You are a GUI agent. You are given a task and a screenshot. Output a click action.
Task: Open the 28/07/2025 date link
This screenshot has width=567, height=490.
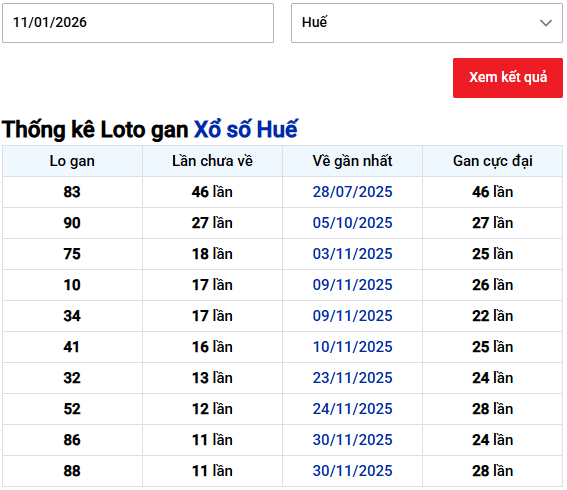coord(352,192)
